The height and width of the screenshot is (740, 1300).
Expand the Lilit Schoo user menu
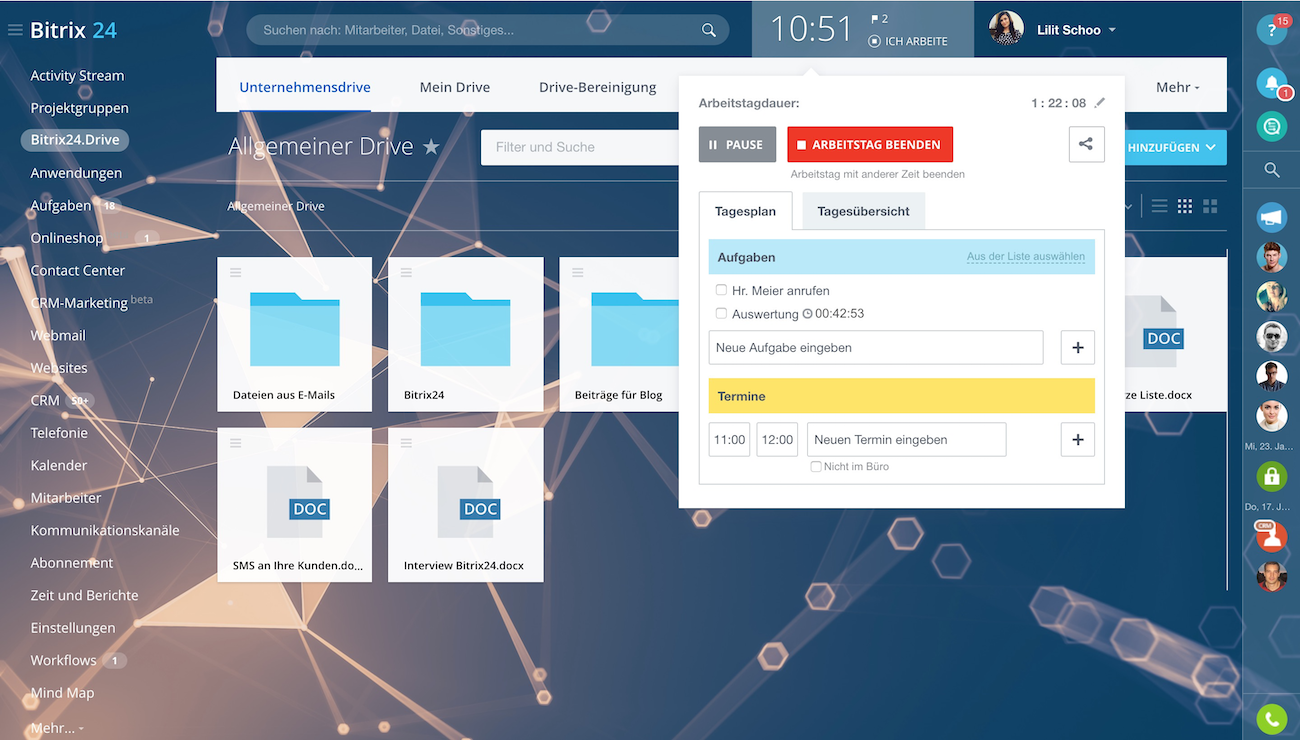pyautogui.click(x=1112, y=30)
